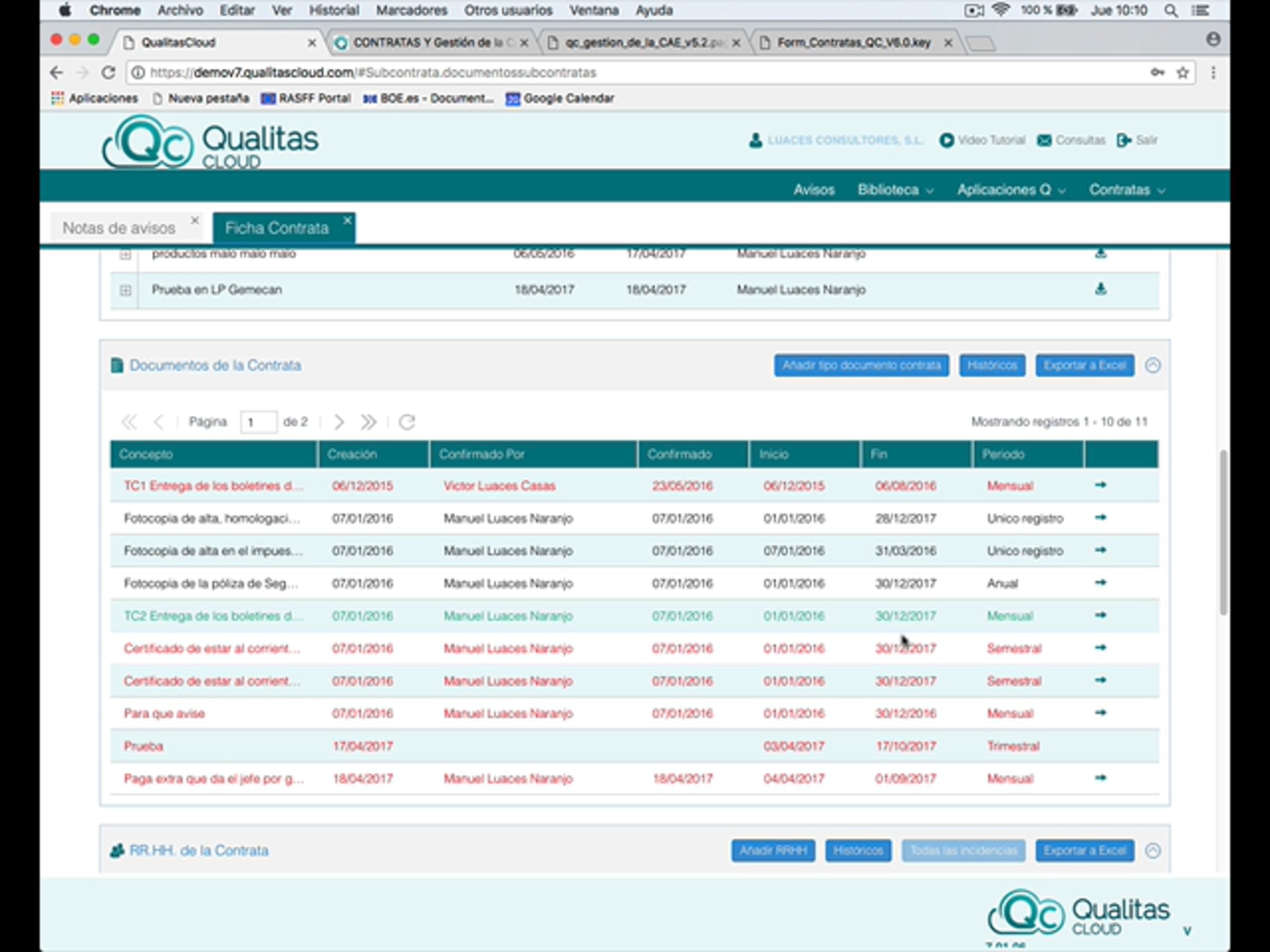
Task: Sort by the Periodo column header
Action: (x=1028, y=454)
